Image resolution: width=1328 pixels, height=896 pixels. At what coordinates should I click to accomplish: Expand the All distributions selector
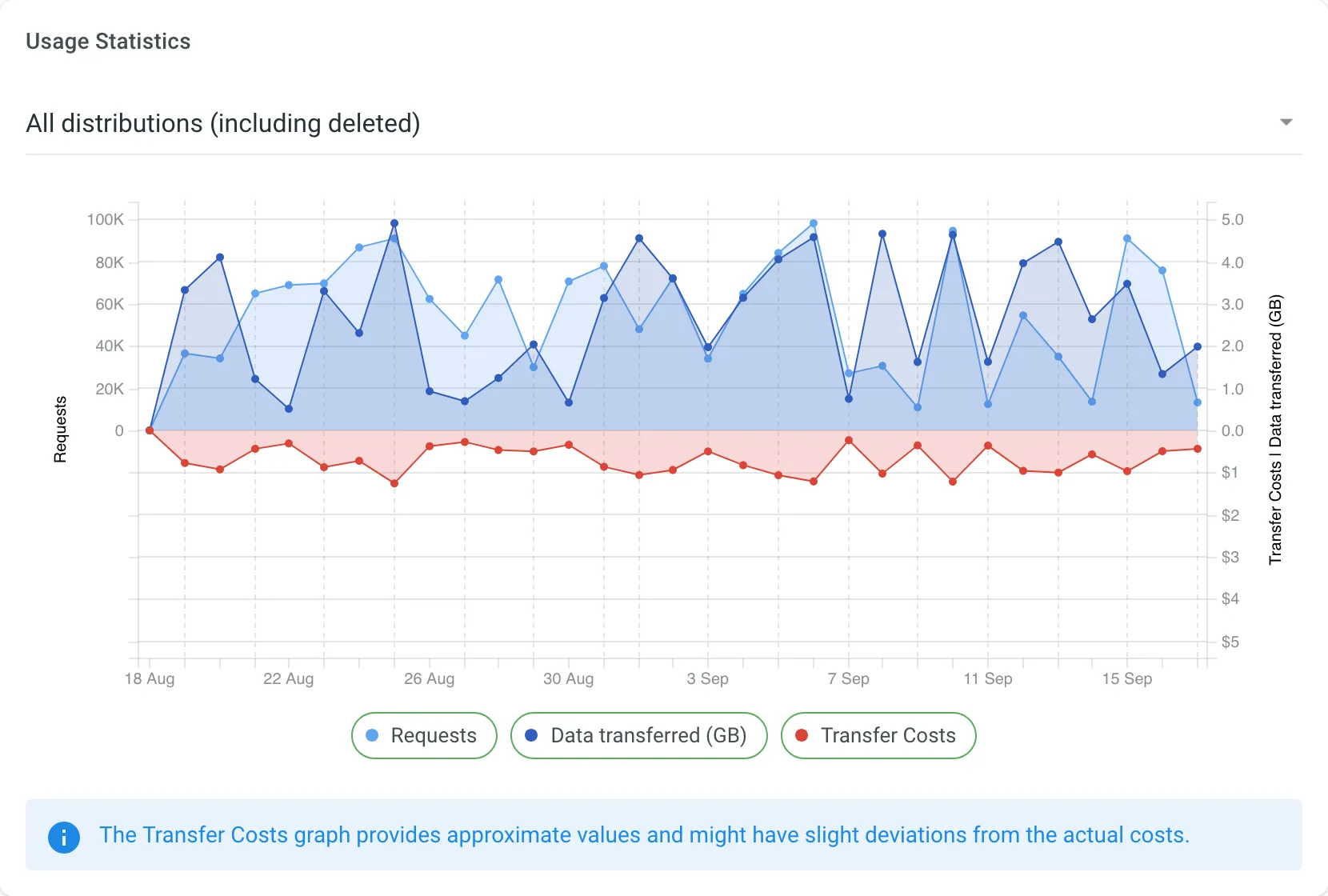point(223,123)
